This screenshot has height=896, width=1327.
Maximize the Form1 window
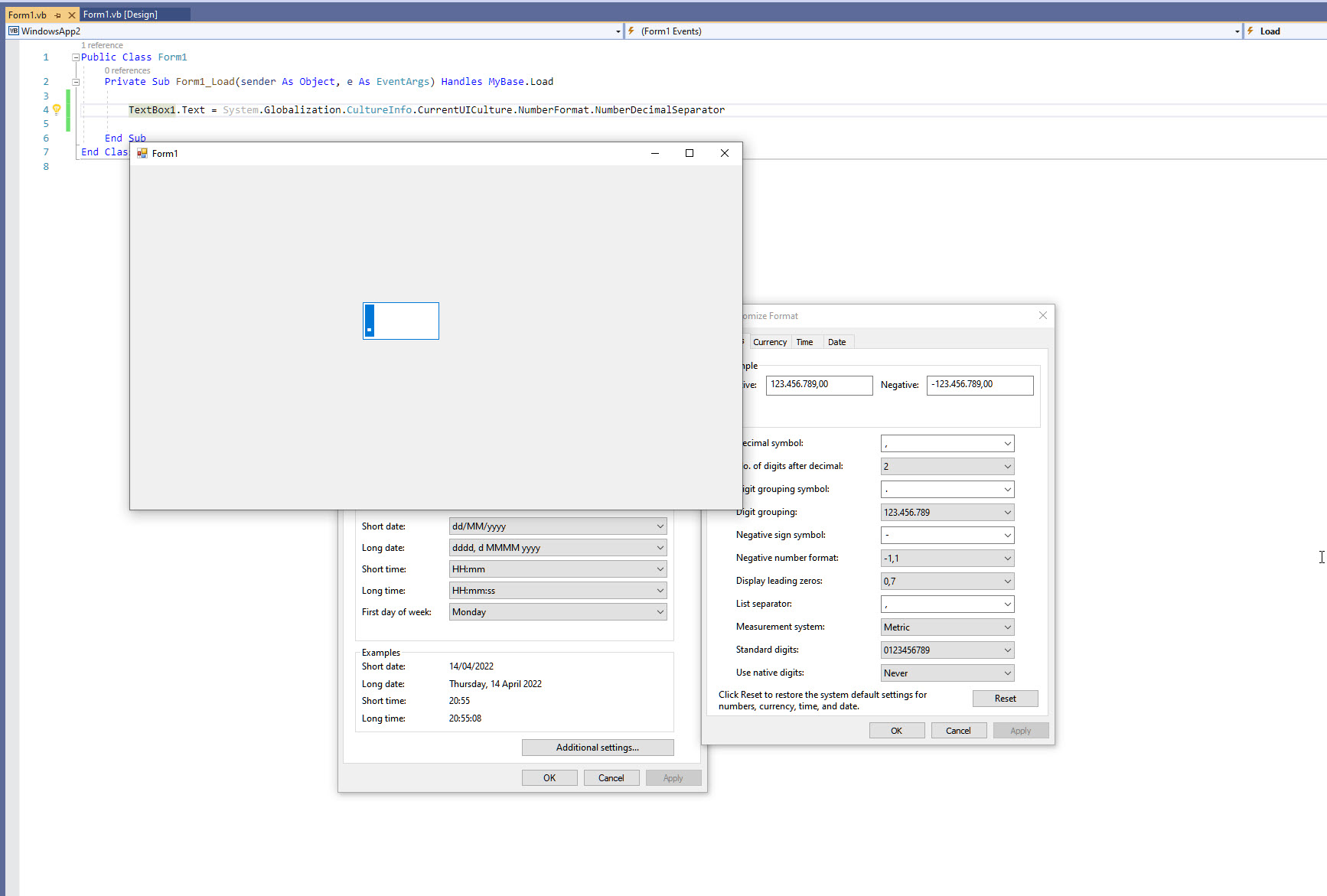(x=690, y=153)
